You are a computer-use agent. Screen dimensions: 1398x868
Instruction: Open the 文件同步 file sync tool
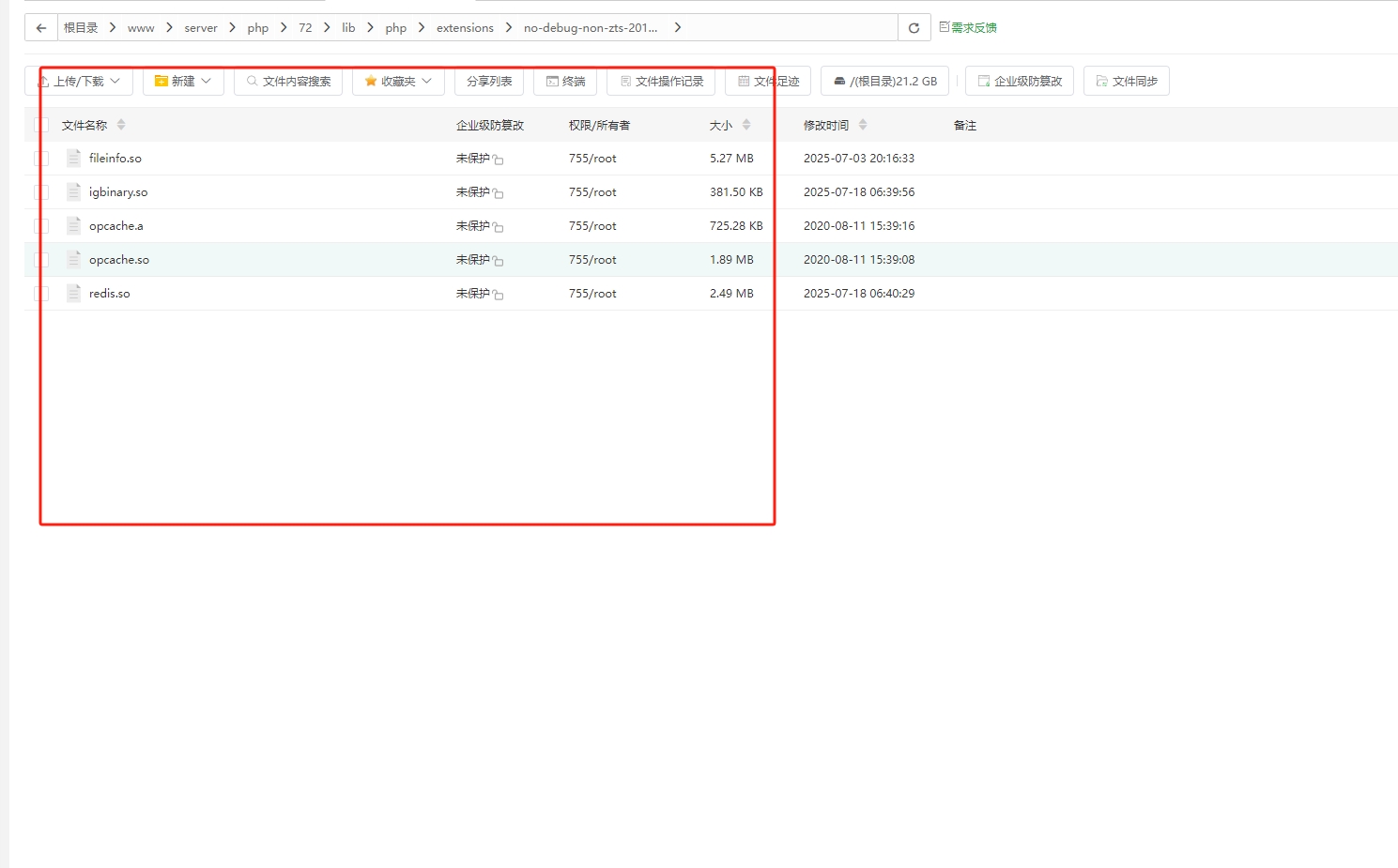coord(1127,81)
